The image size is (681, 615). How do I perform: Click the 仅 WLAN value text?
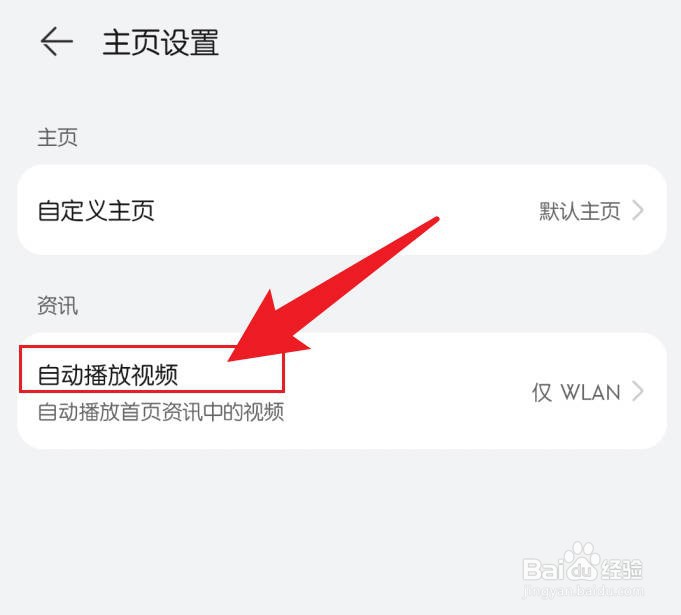click(x=576, y=392)
